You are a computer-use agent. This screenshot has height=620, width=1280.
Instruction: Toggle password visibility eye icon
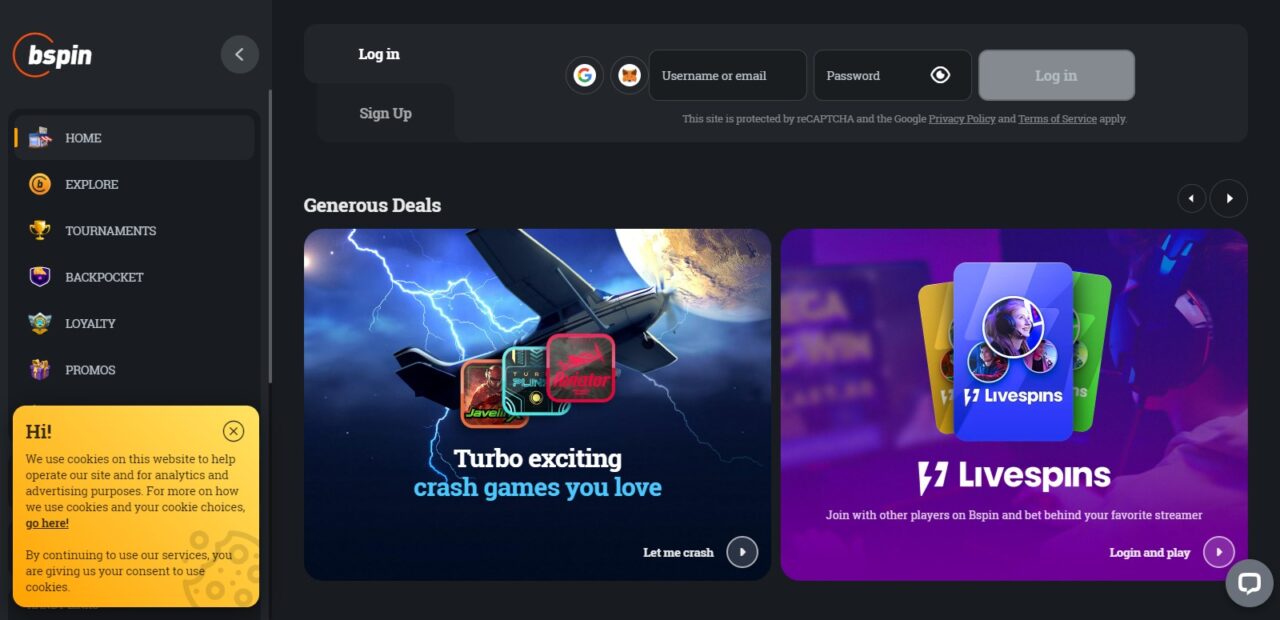[x=940, y=75]
